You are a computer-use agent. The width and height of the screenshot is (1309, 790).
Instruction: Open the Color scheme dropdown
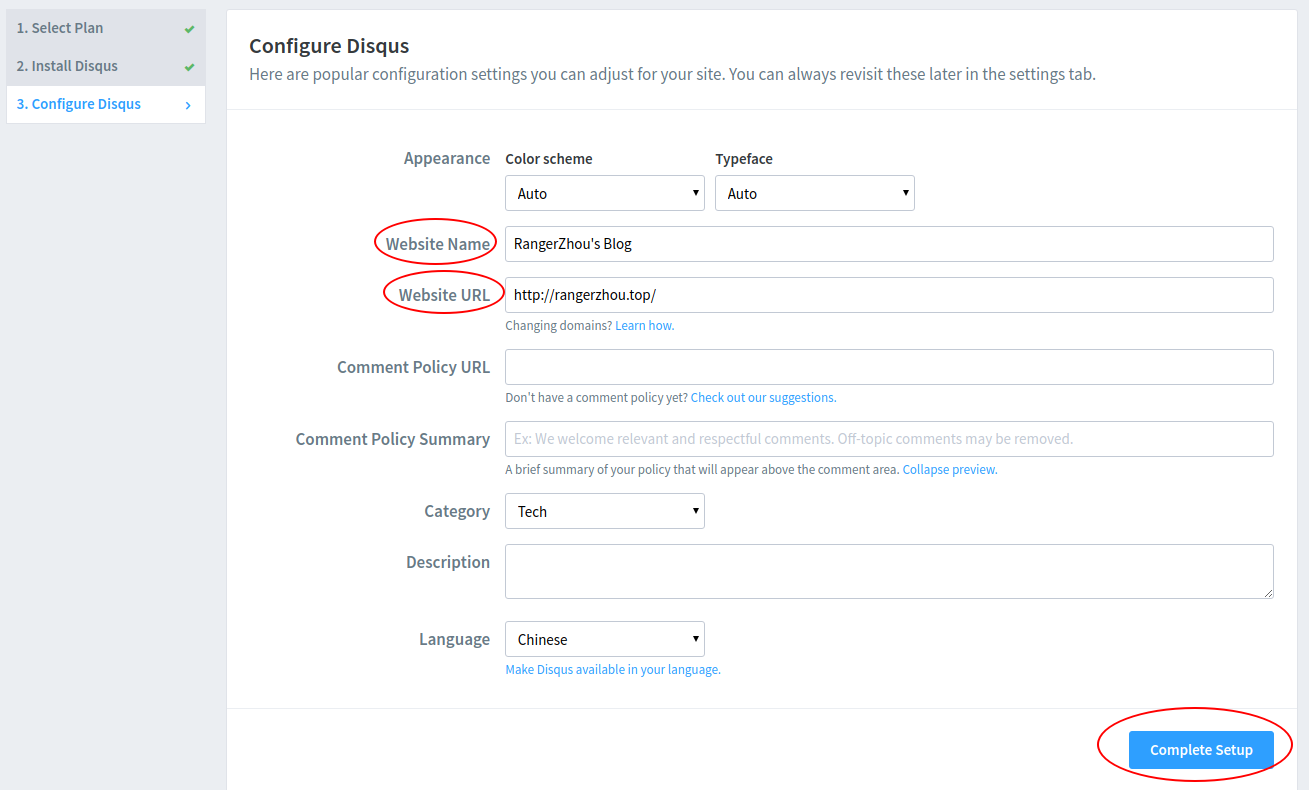(x=605, y=193)
